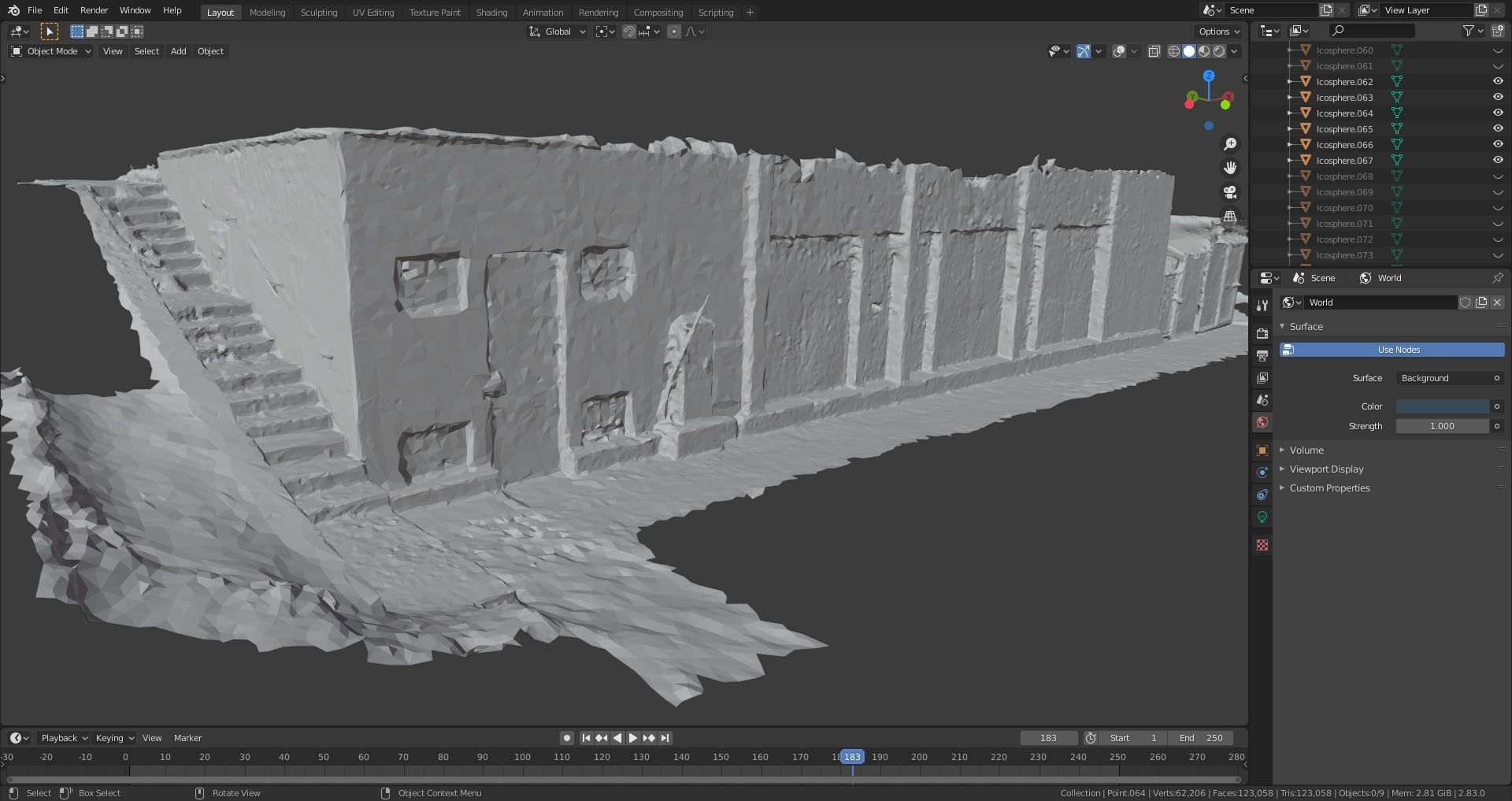Open the Output properties tab

tap(1262, 356)
